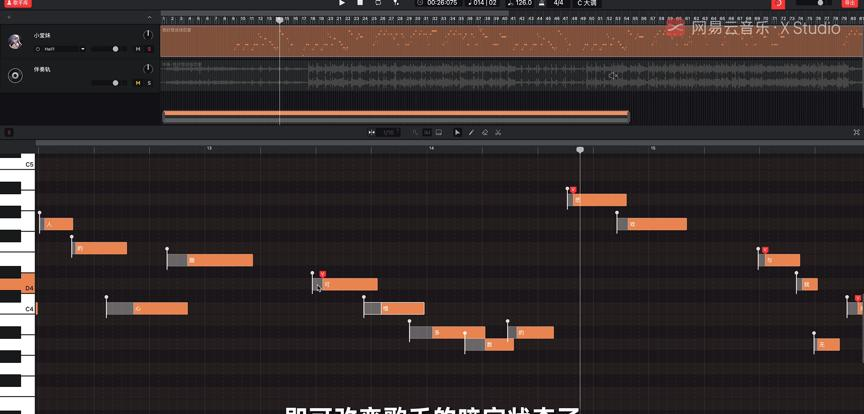Maximize the piano roll editor panel

point(856,132)
